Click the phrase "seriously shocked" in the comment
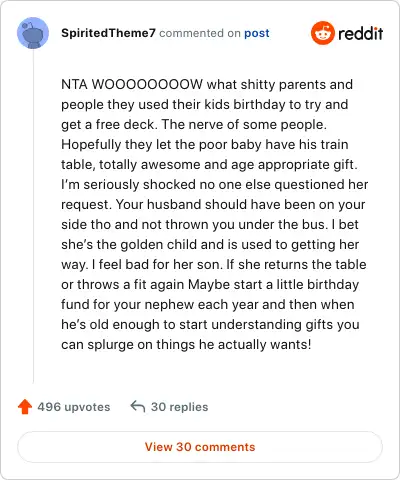The width and height of the screenshot is (400, 480). (x=139, y=184)
